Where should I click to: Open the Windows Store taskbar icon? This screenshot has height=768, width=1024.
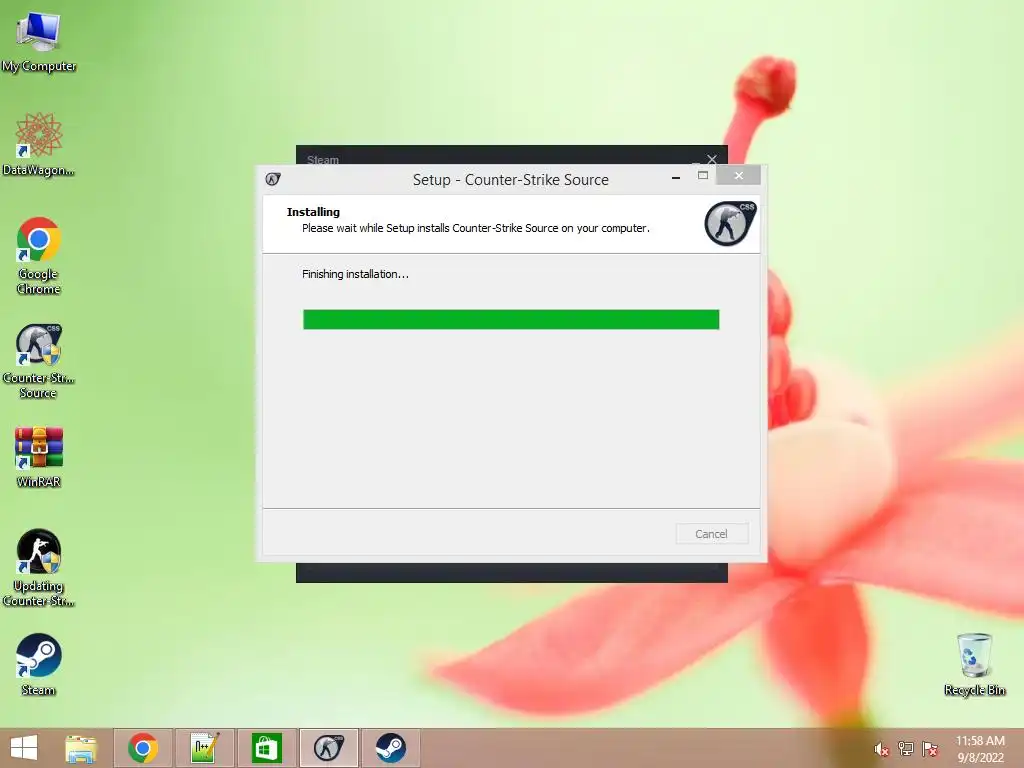click(x=266, y=748)
